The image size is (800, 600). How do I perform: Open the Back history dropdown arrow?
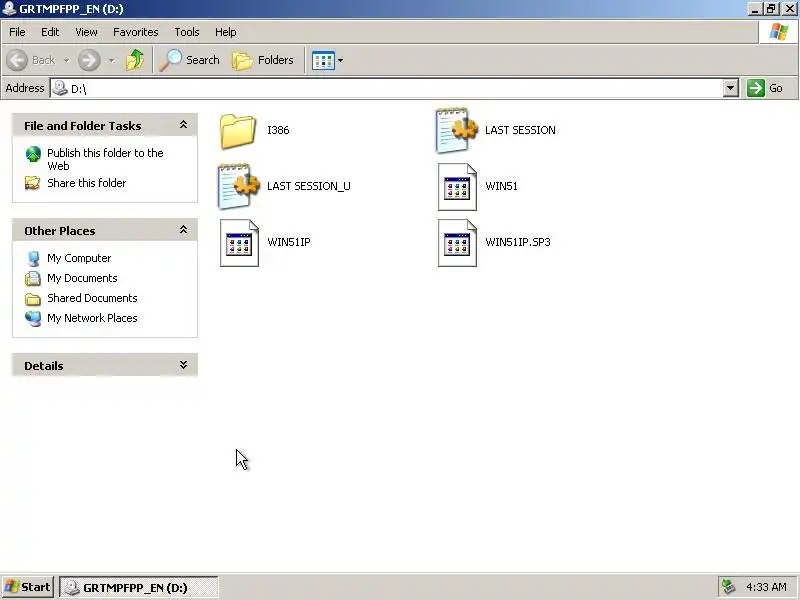click(x=66, y=61)
